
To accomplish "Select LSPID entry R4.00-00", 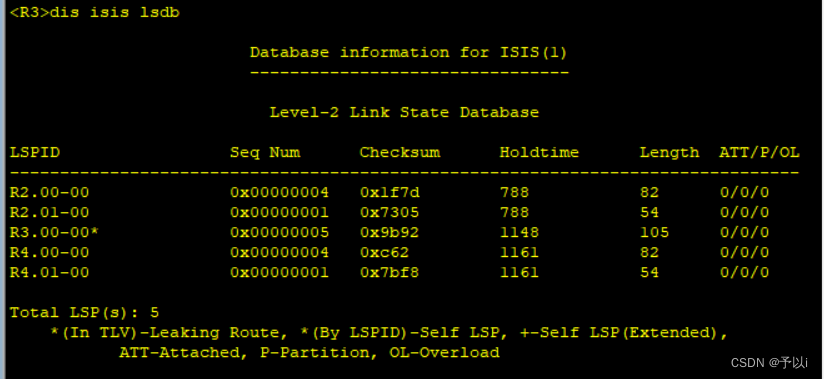I will click(49, 253).
